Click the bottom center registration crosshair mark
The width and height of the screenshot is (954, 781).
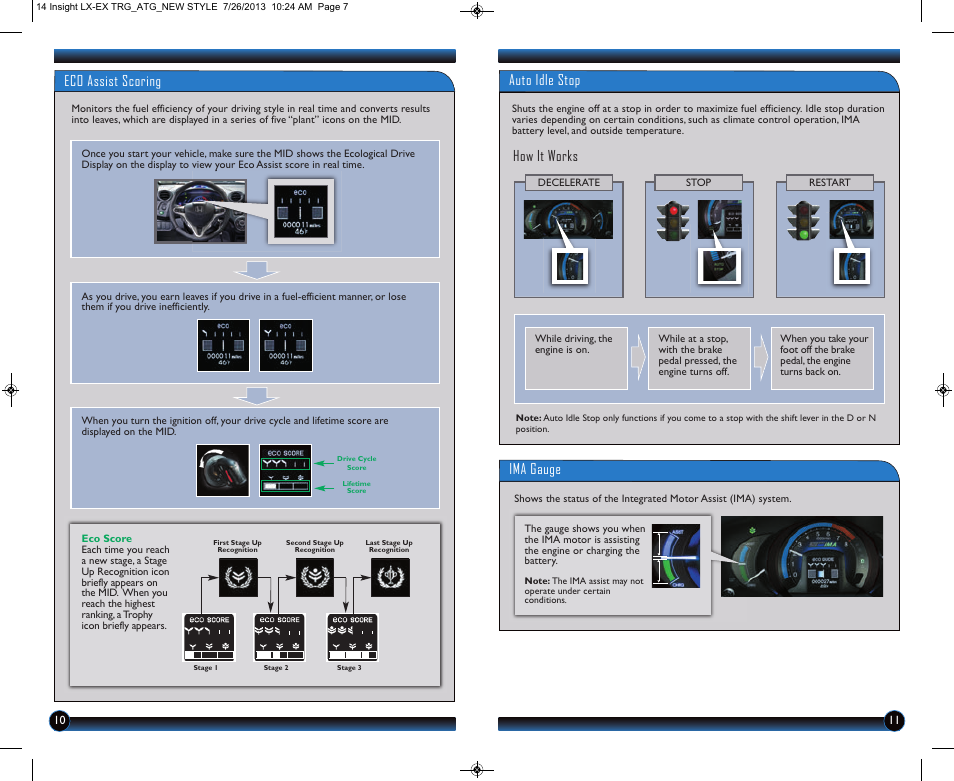pos(477,770)
